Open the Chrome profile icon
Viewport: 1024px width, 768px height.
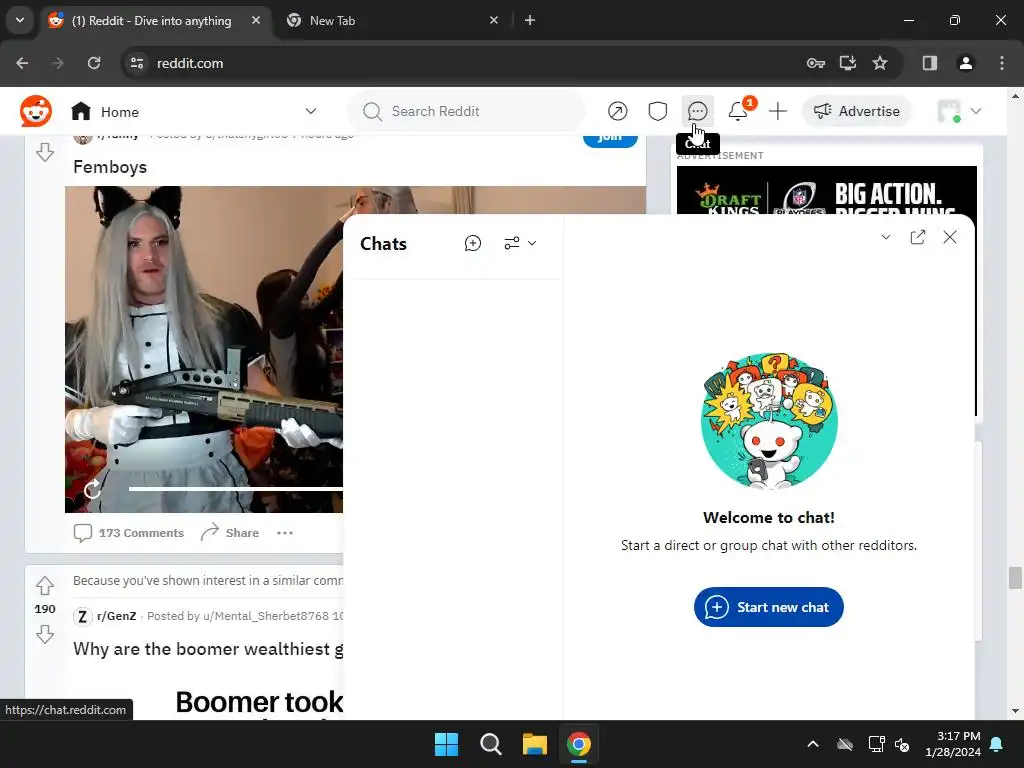tap(965, 63)
